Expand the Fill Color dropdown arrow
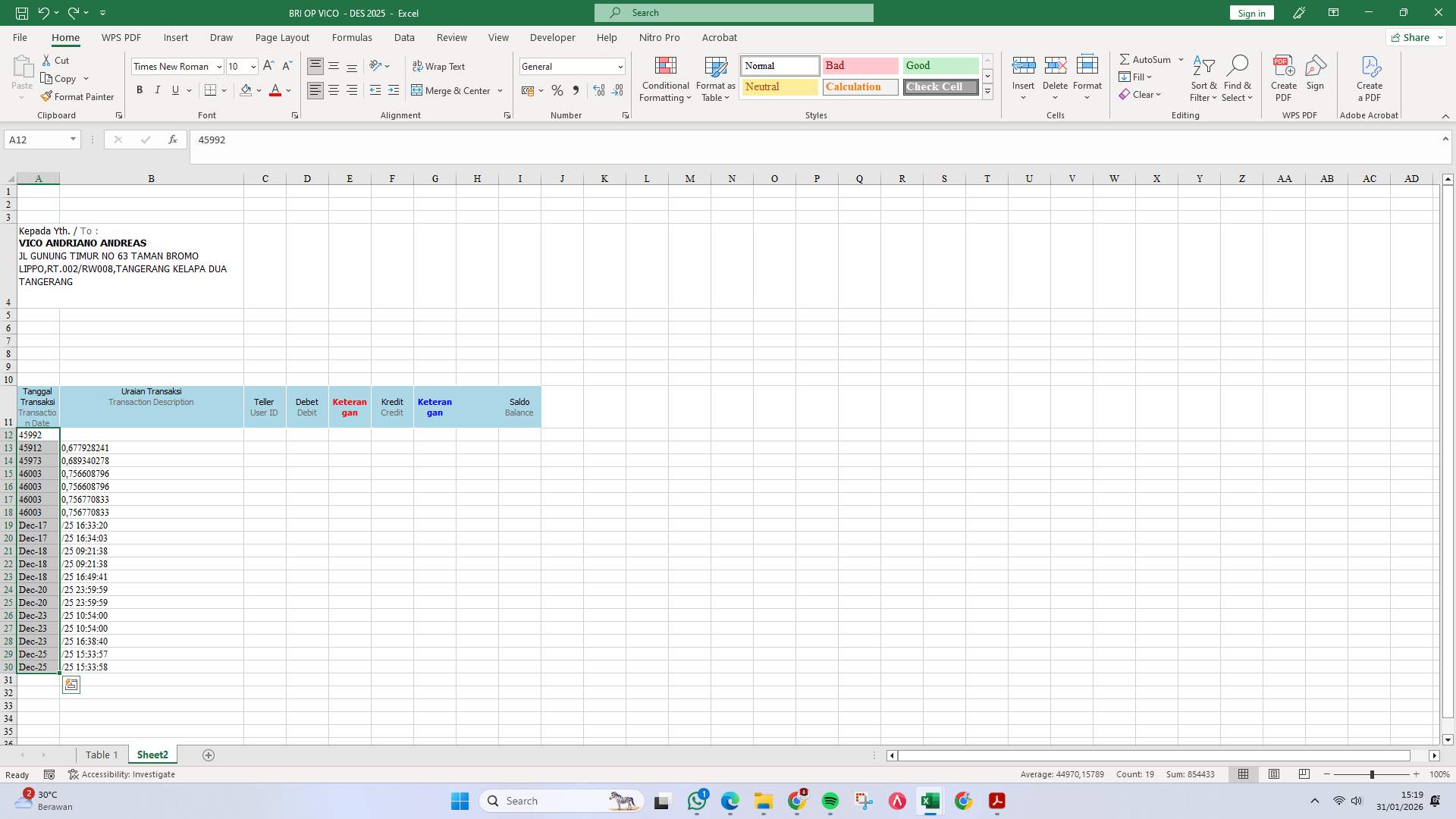The image size is (1456, 819). [260, 90]
